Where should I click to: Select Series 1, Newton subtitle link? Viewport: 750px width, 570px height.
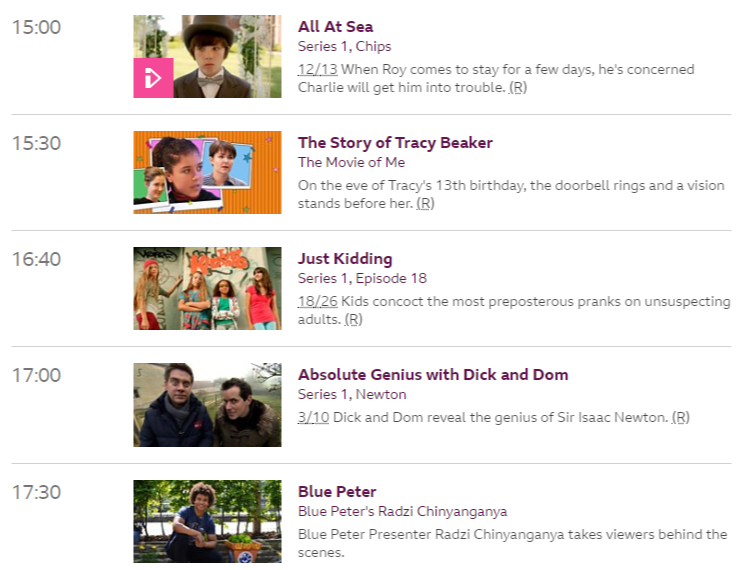[352, 395]
